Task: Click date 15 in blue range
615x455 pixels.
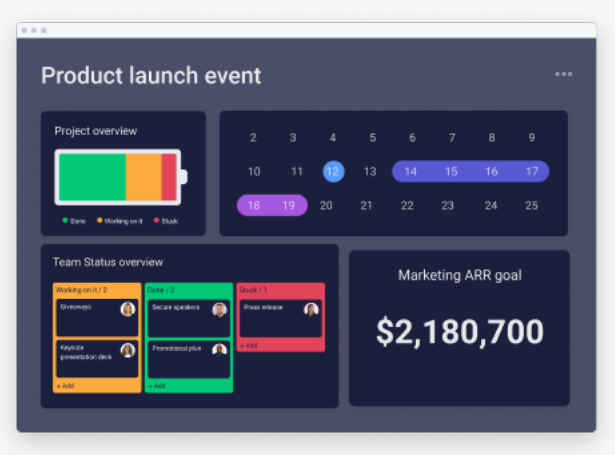Action: pos(451,171)
